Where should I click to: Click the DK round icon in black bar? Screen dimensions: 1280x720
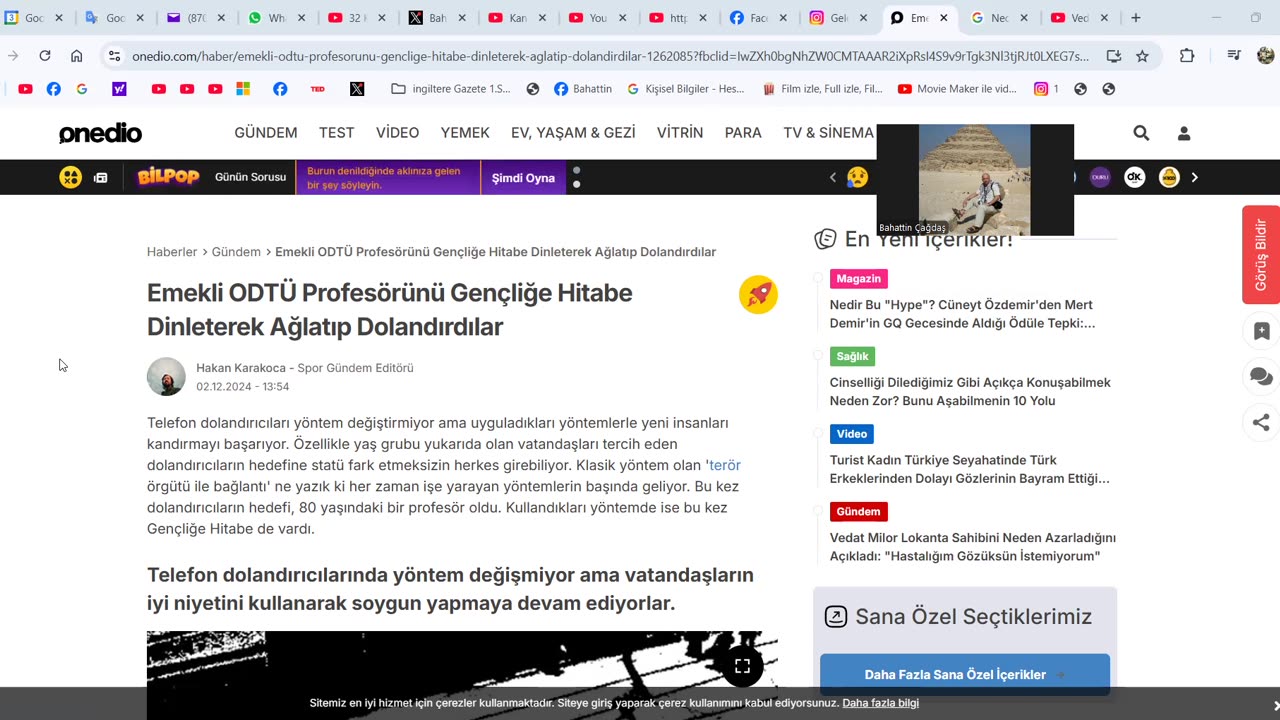click(1135, 177)
